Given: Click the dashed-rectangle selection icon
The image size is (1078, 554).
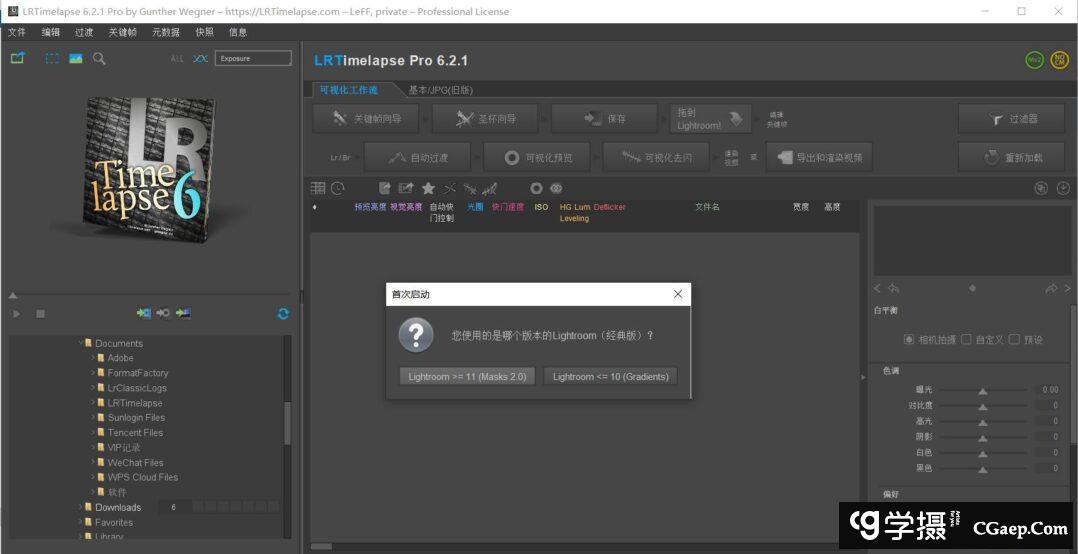Looking at the screenshot, I should tap(52, 59).
